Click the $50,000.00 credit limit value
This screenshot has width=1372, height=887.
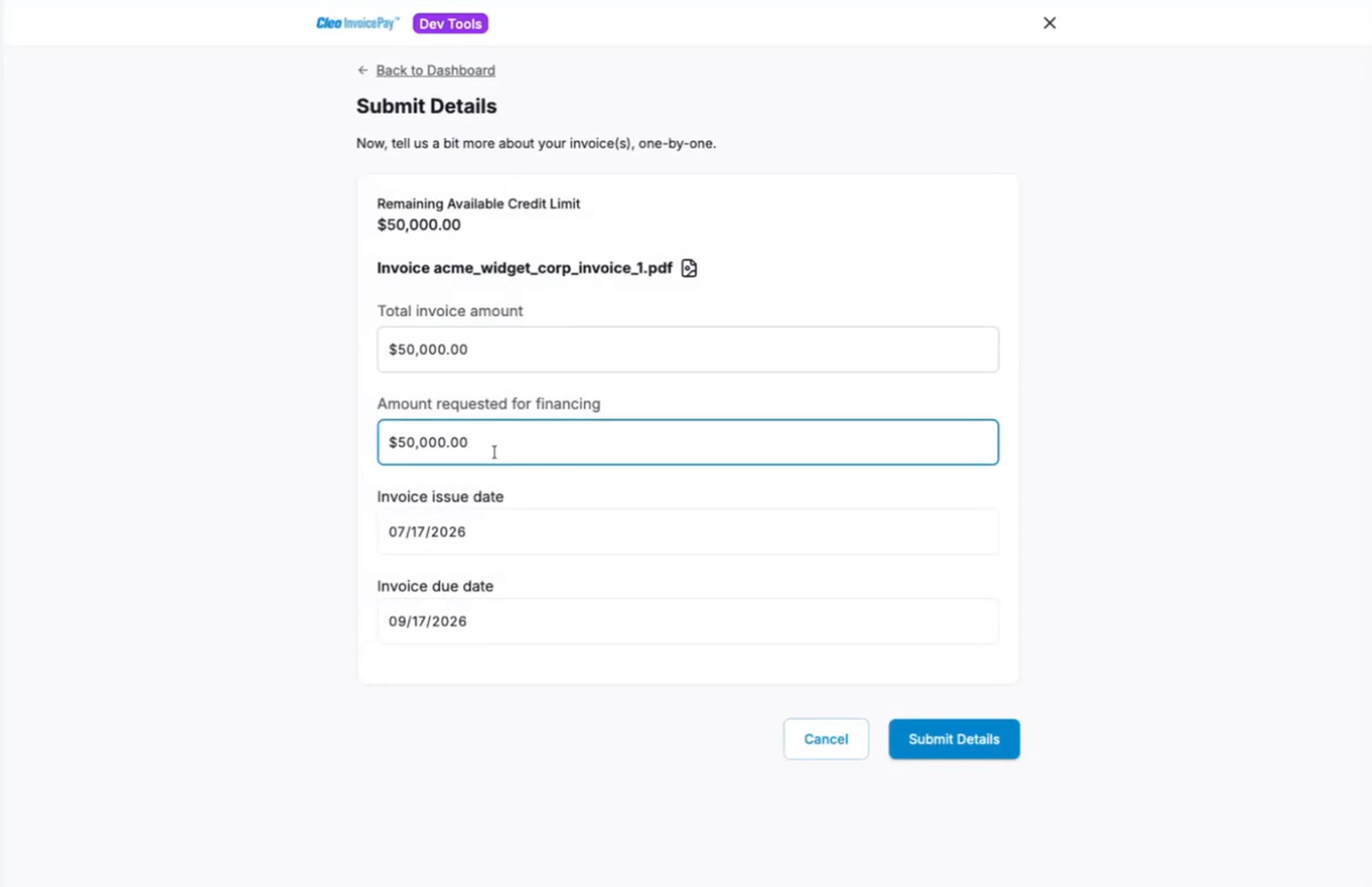419,225
